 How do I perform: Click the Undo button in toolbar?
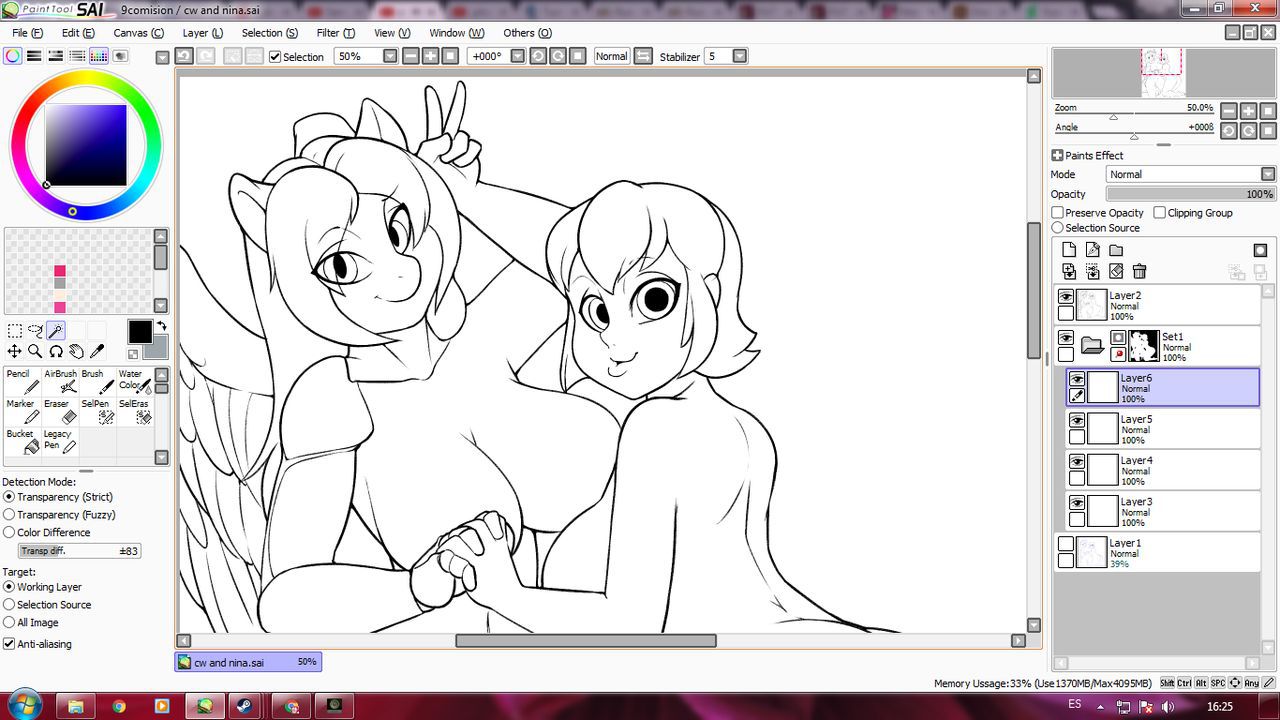[183, 56]
